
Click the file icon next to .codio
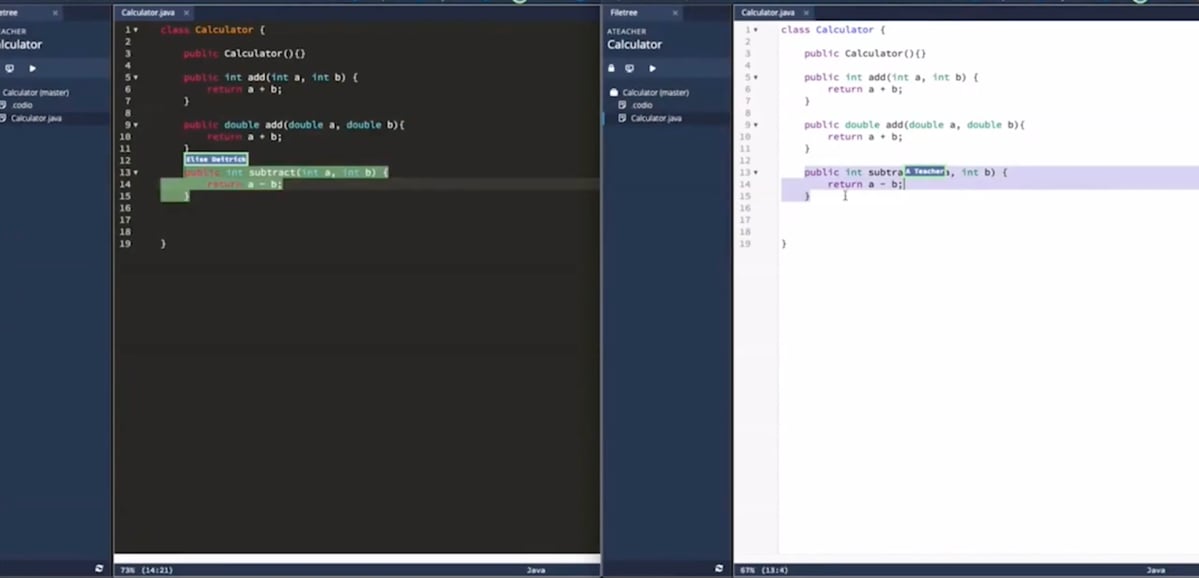tap(623, 105)
